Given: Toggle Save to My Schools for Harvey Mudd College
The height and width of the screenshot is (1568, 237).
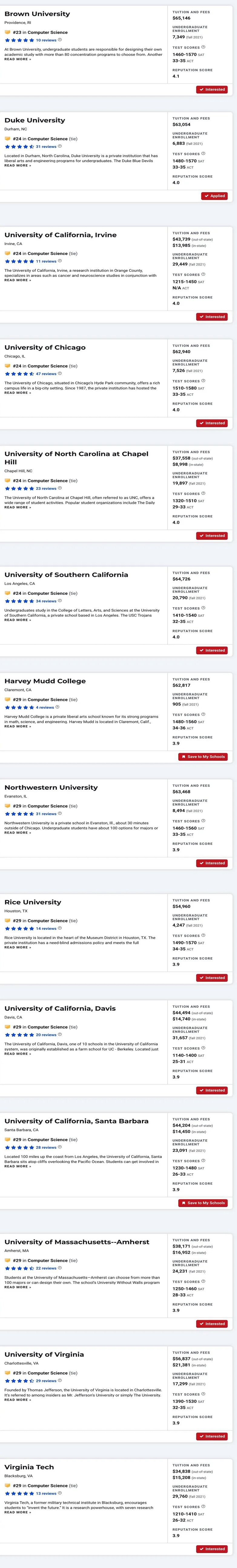Looking at the screenshot, I should (203, 757).
